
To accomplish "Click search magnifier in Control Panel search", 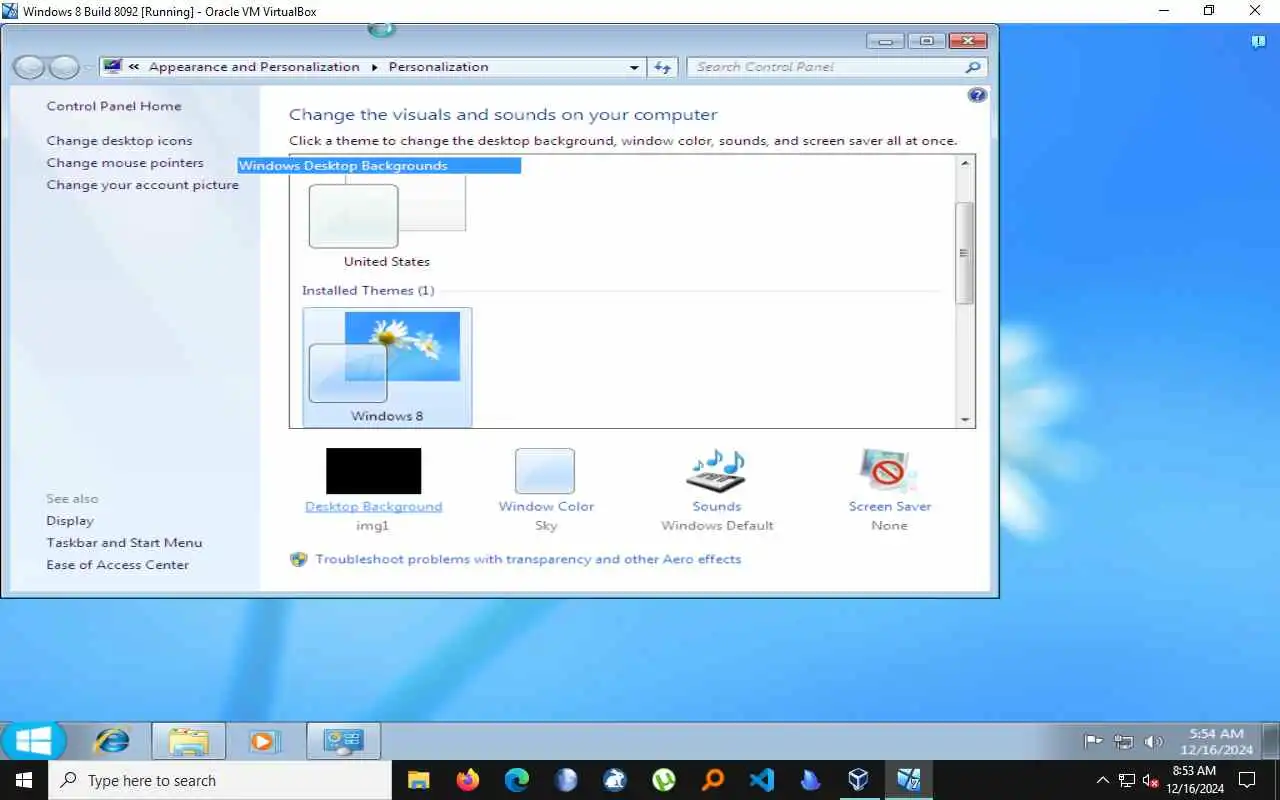I will 972,67.
